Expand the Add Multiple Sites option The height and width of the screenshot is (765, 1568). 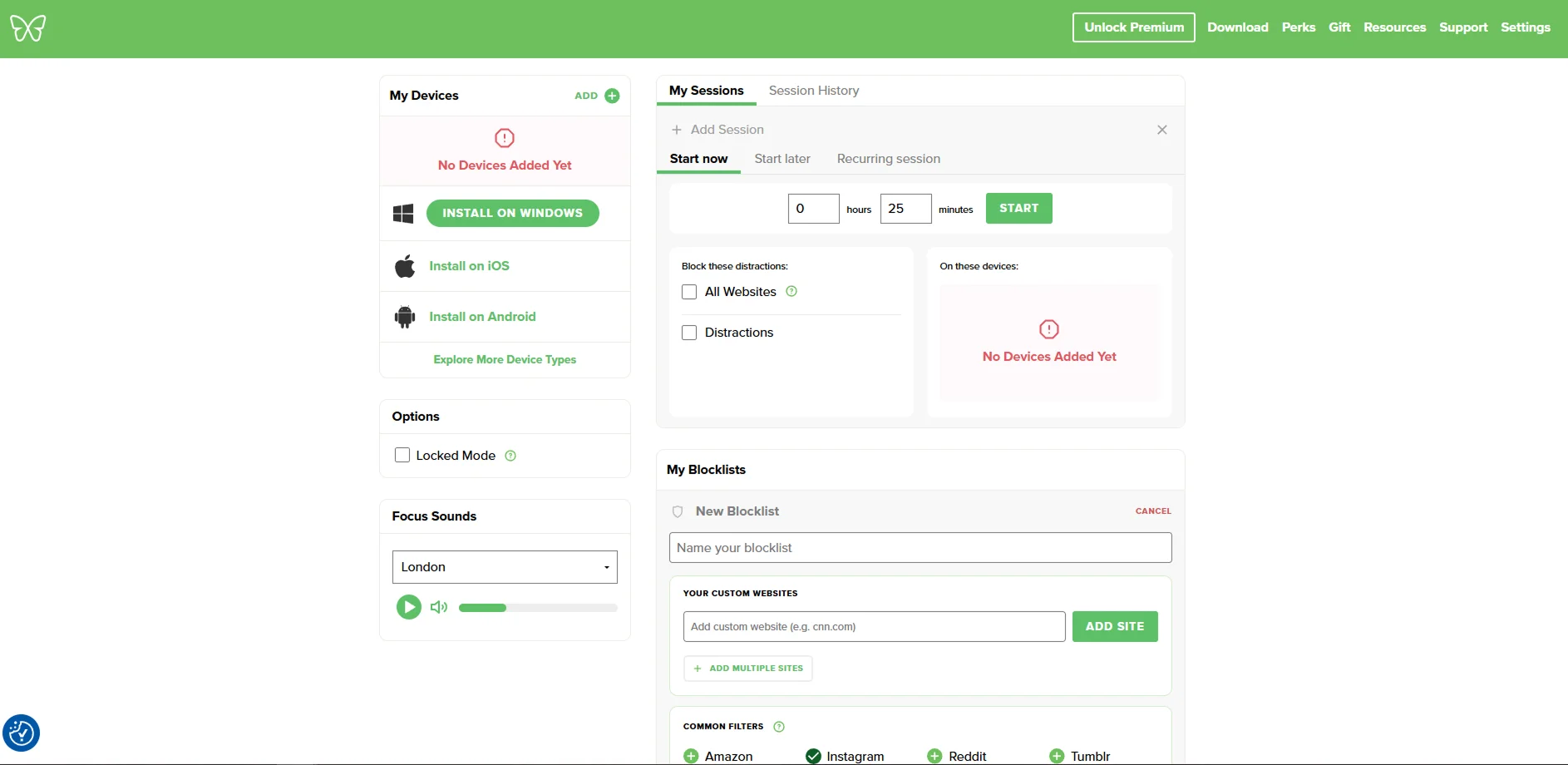(747, 669)
